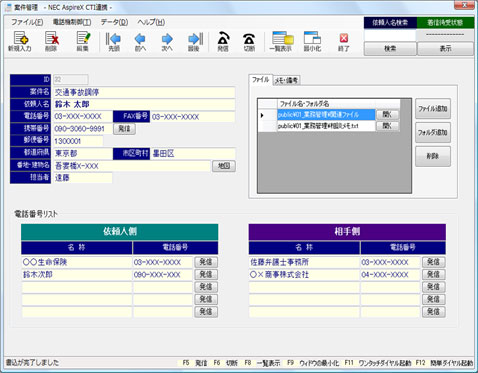Click the 担当者 field 遠藤
Screen dimensions: 478x373
(x=83, y=178)
